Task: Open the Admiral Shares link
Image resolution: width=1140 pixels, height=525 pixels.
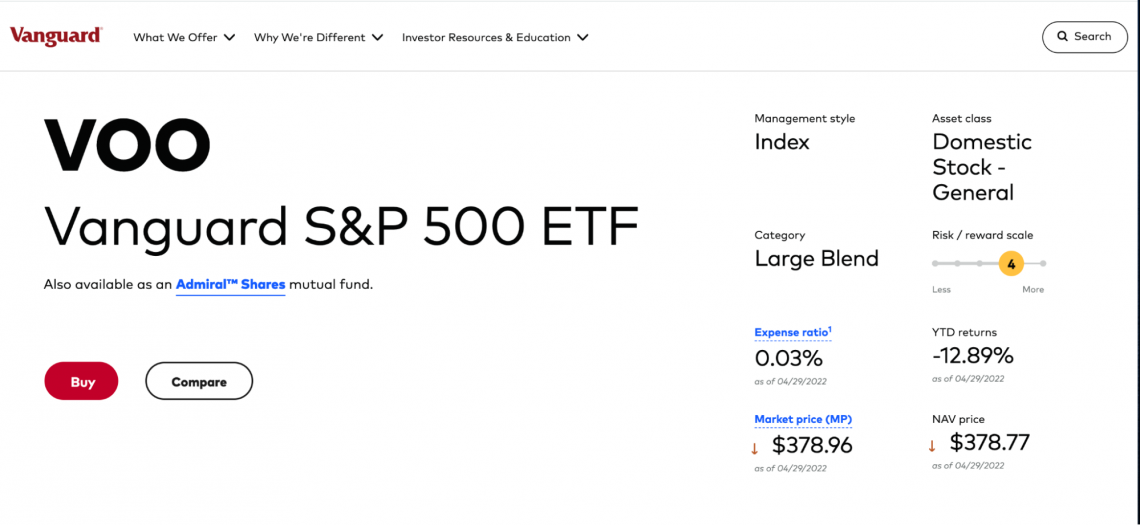Action: click(x=230, y=285)
